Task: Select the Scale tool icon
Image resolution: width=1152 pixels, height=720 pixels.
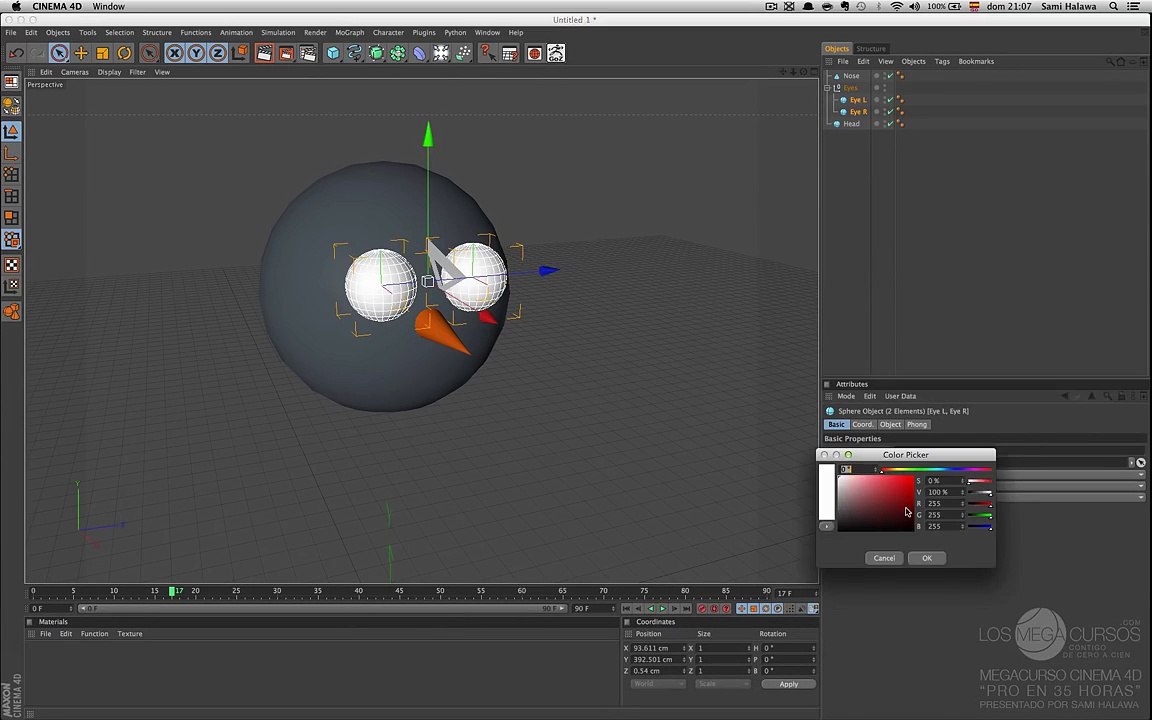Action: click(103, 53)
